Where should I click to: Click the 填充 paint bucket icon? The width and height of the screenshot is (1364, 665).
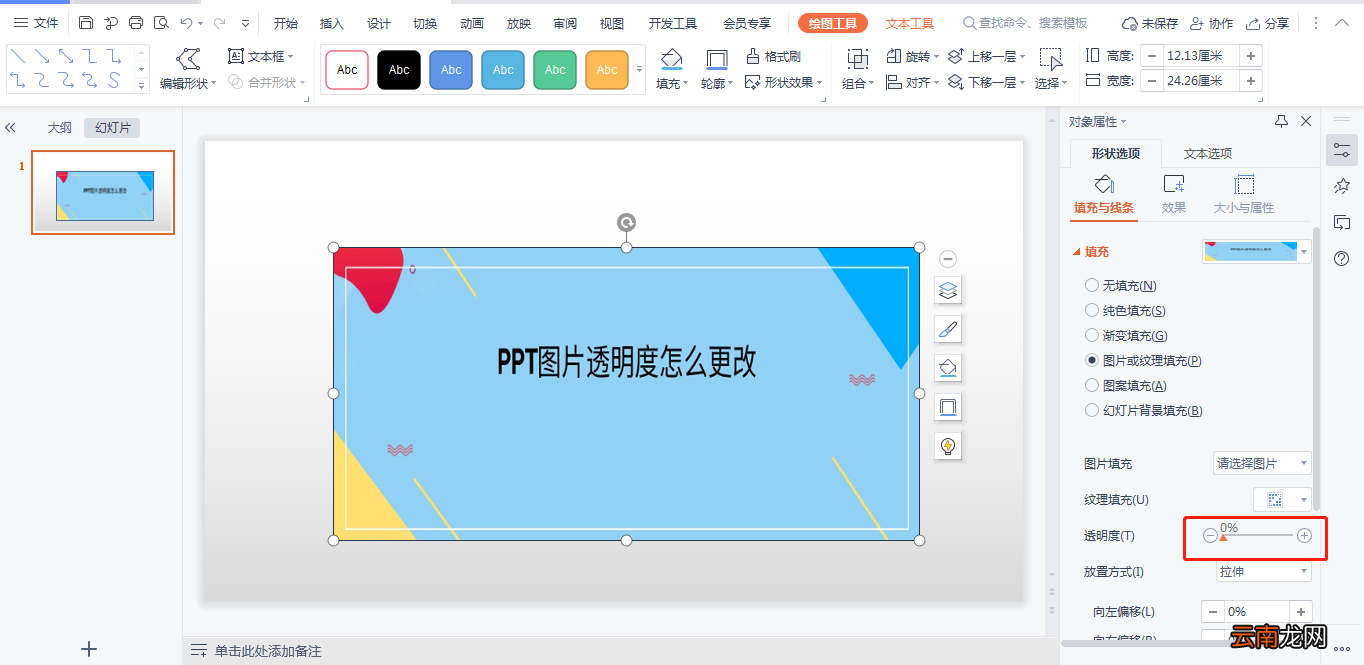point(672,59)
